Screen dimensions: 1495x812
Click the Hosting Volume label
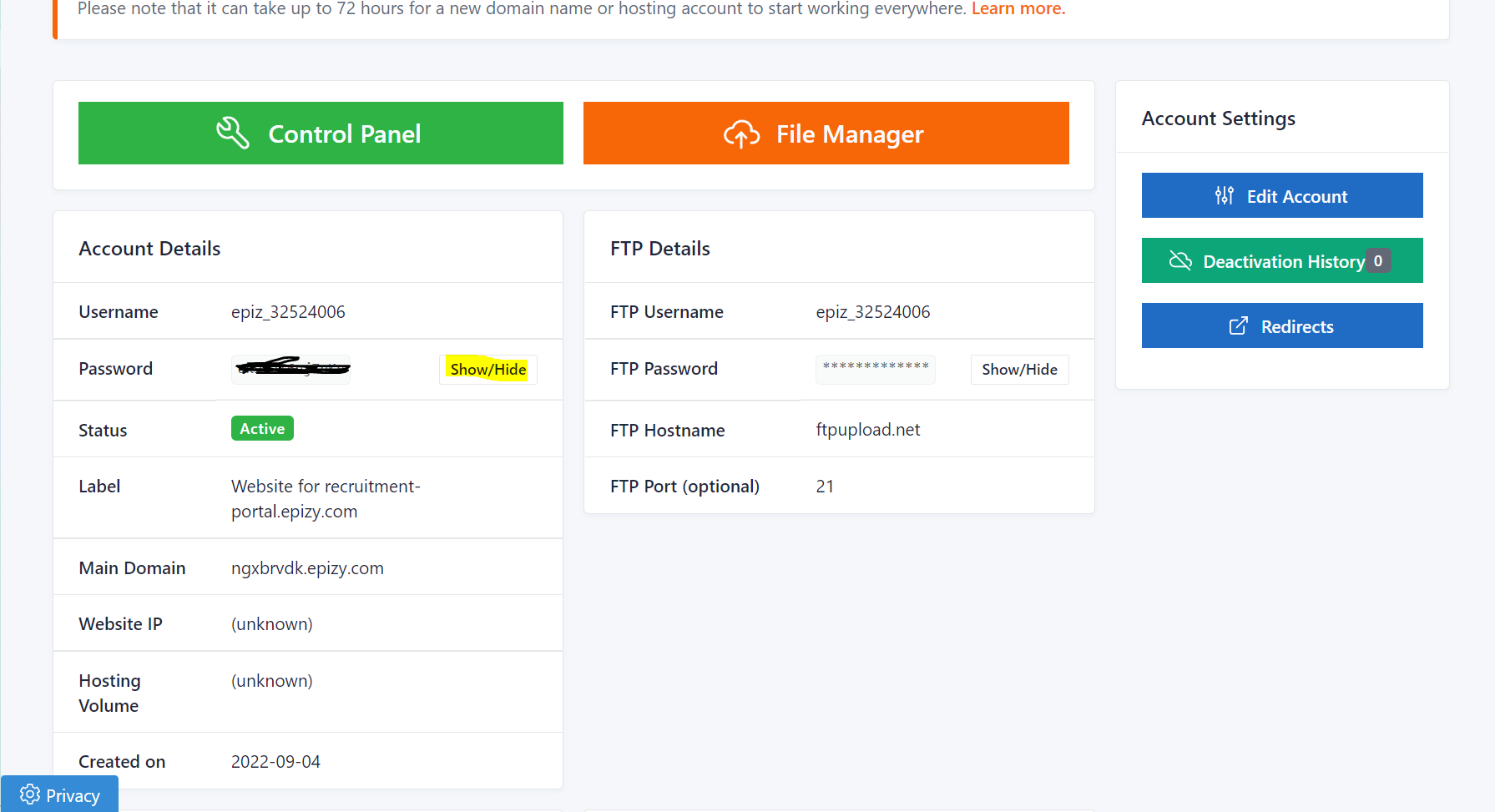coord(109,693)
